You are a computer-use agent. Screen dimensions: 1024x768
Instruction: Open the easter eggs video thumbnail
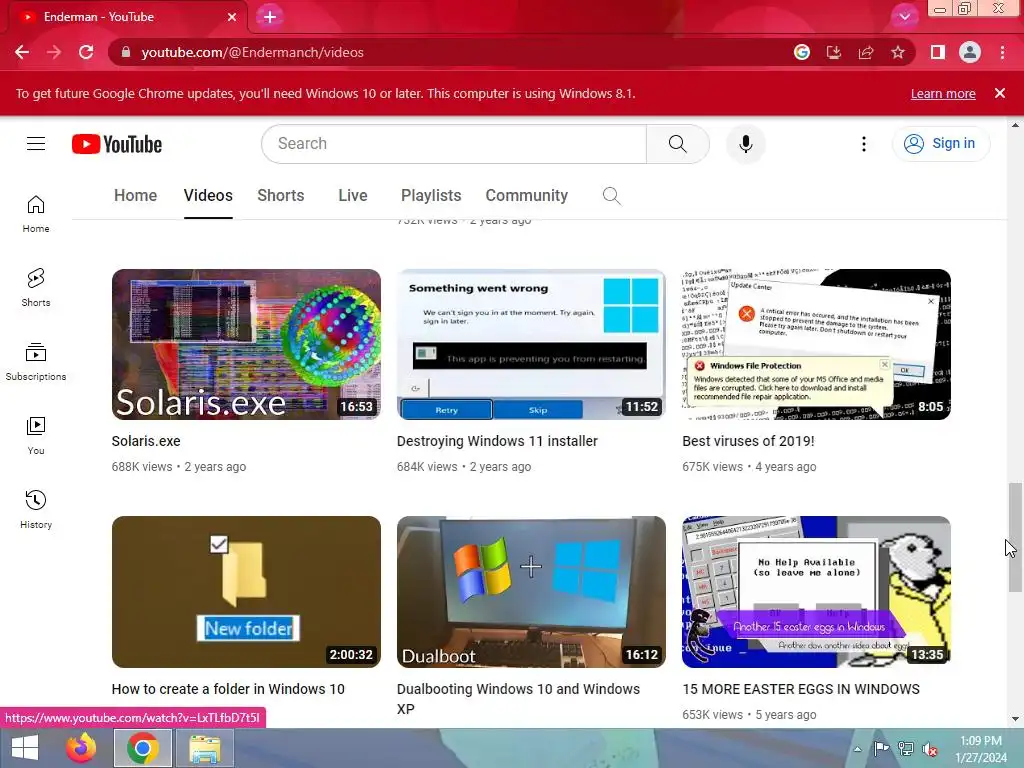pyautogui.click(x=816, y=592)
